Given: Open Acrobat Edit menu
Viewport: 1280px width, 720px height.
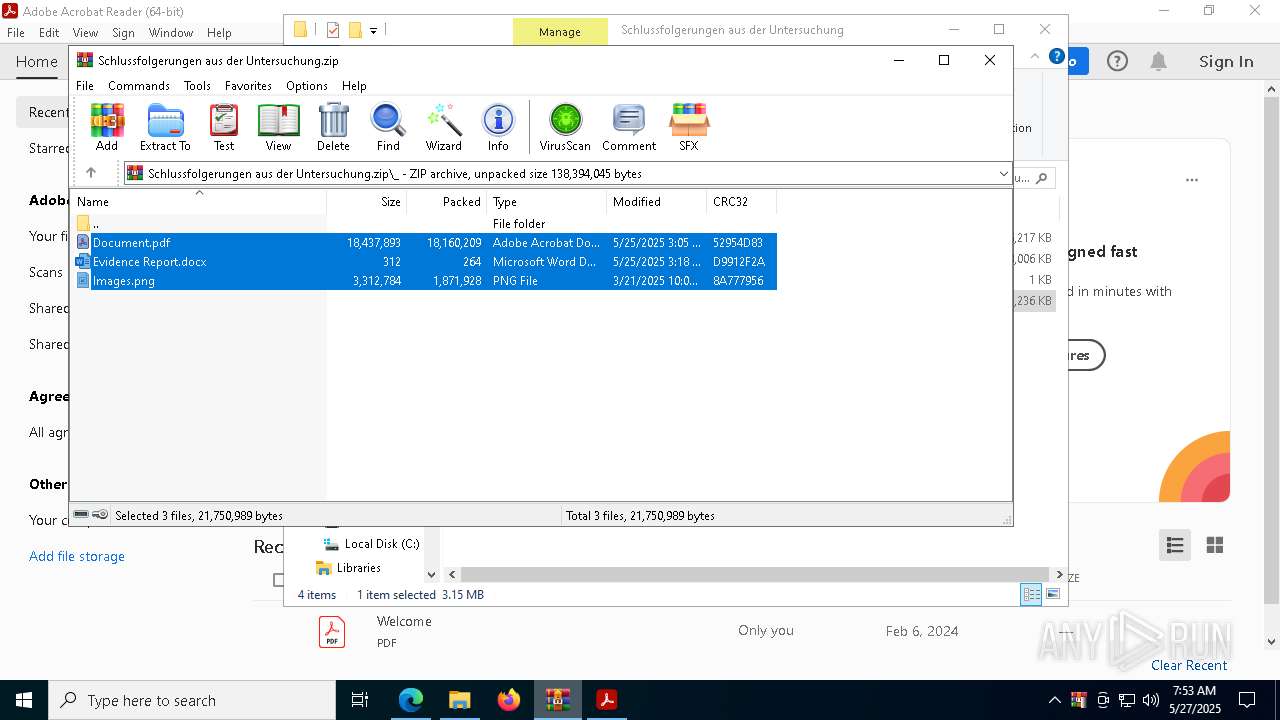Looking at the screenshot, I should (x=49, y=33).
